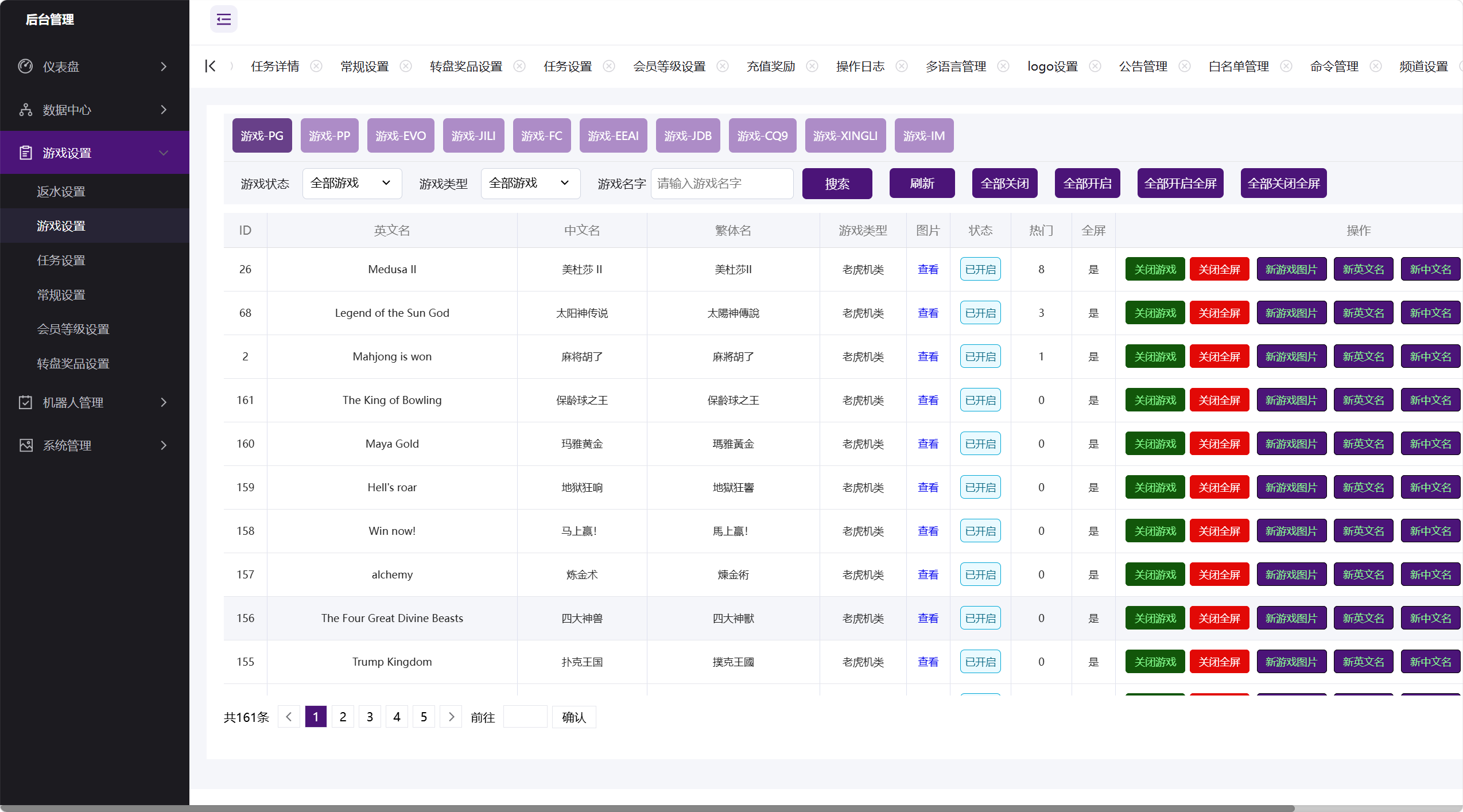Switch to the 游戏-PP provider tab
Screen dimensions: 1463x812
tap(329, 135)
